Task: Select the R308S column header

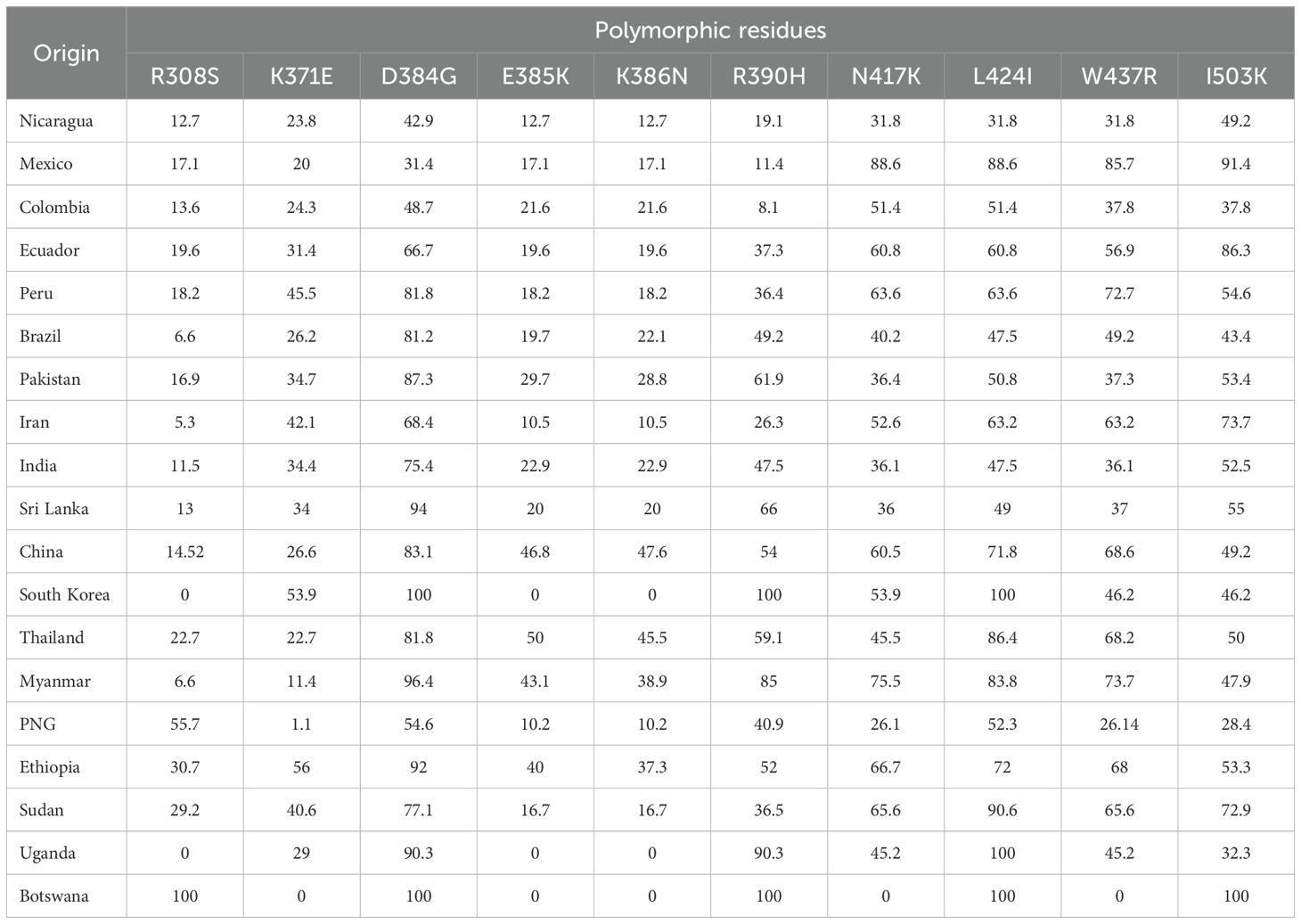Action: click(184, 77)
